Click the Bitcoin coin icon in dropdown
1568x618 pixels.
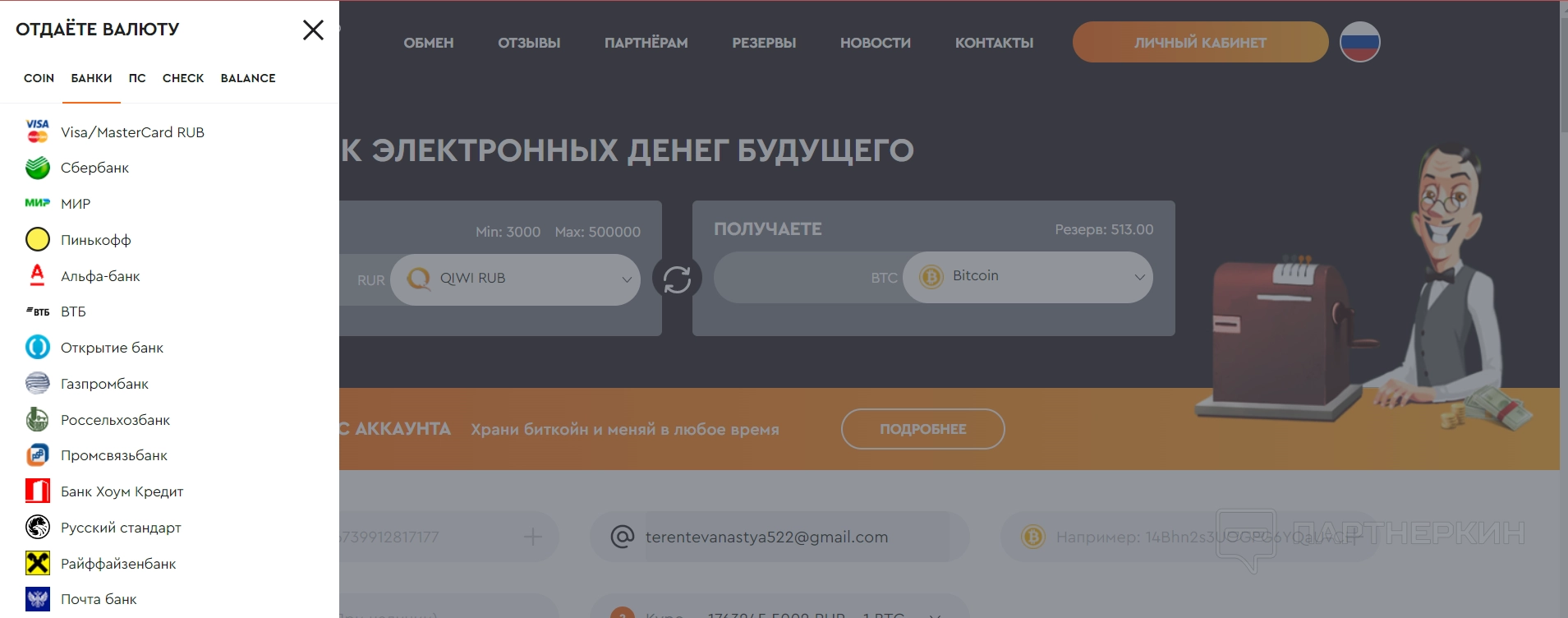tap(931, 277)
